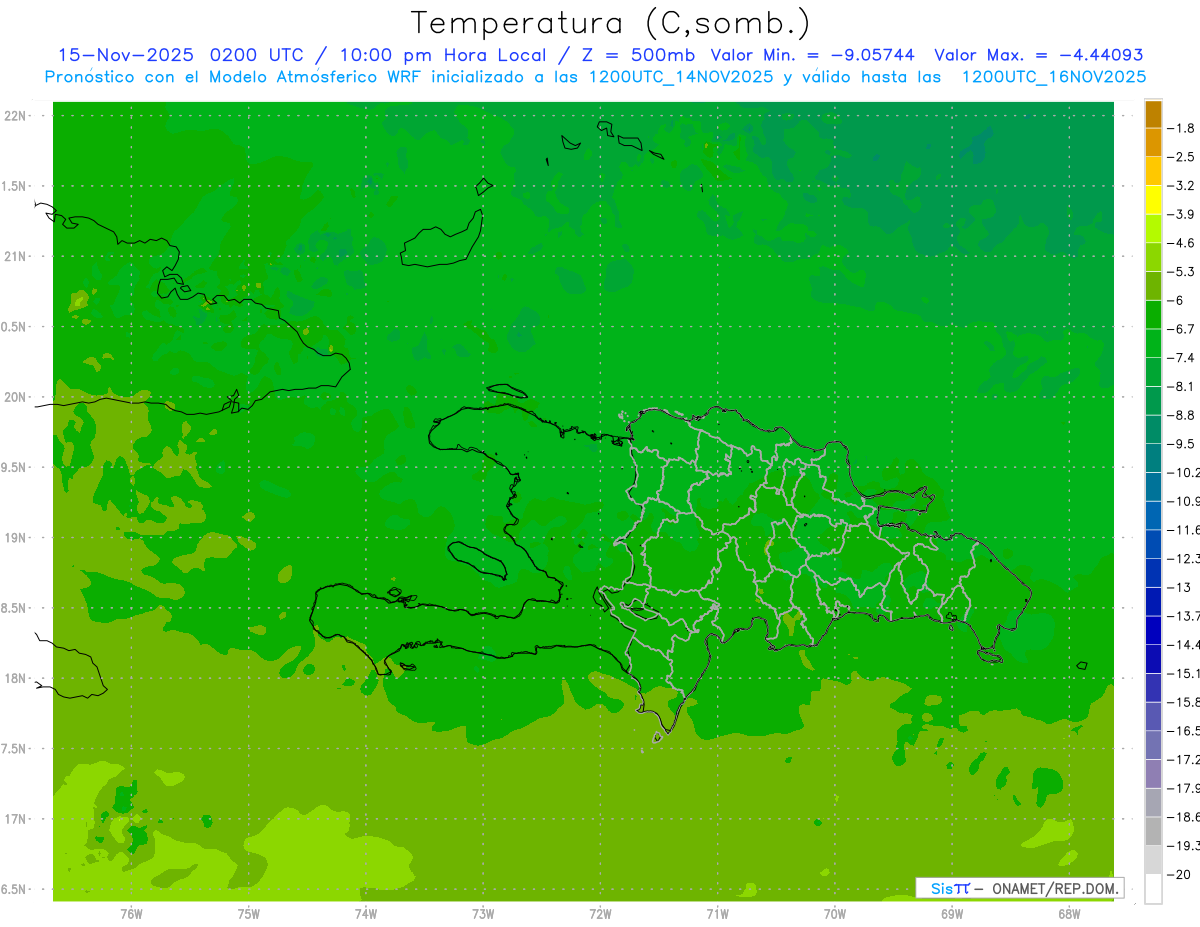The width and height of the screenshot is (1200, 927).
Task: Click the '17N' latitude label
Action: 14,819
